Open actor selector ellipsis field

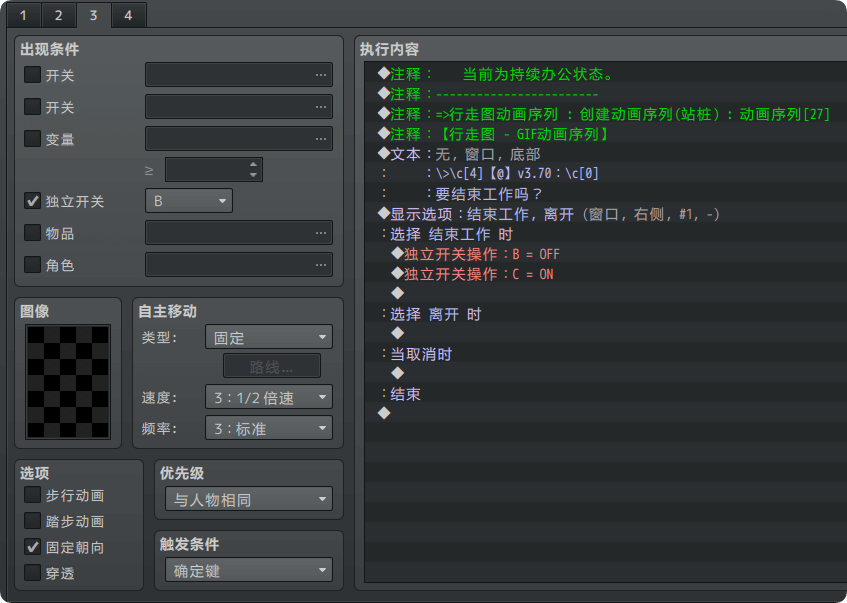pos(239,265)
